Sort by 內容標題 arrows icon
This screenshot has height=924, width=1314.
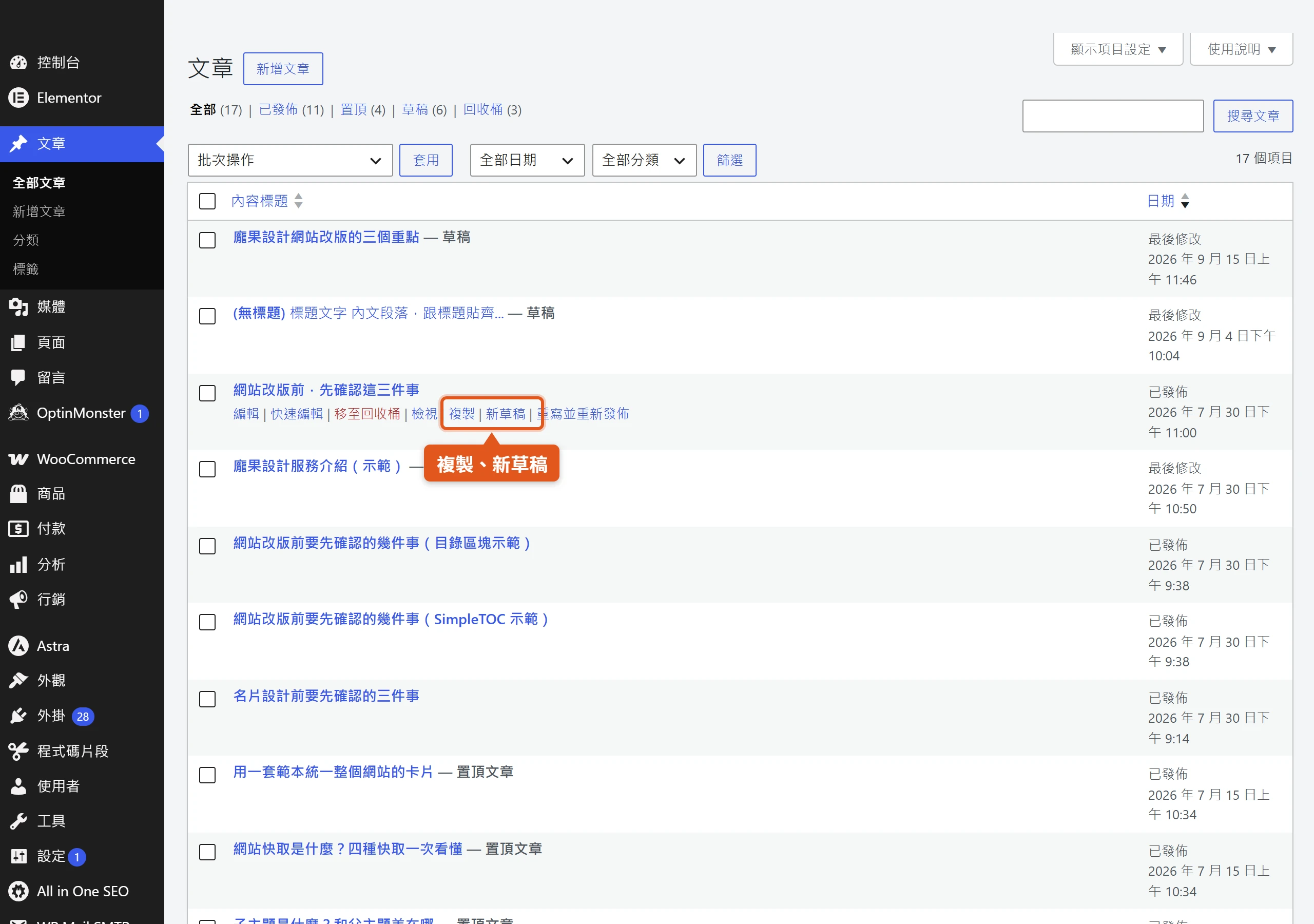pyautogui.click(x=298, y=201)
